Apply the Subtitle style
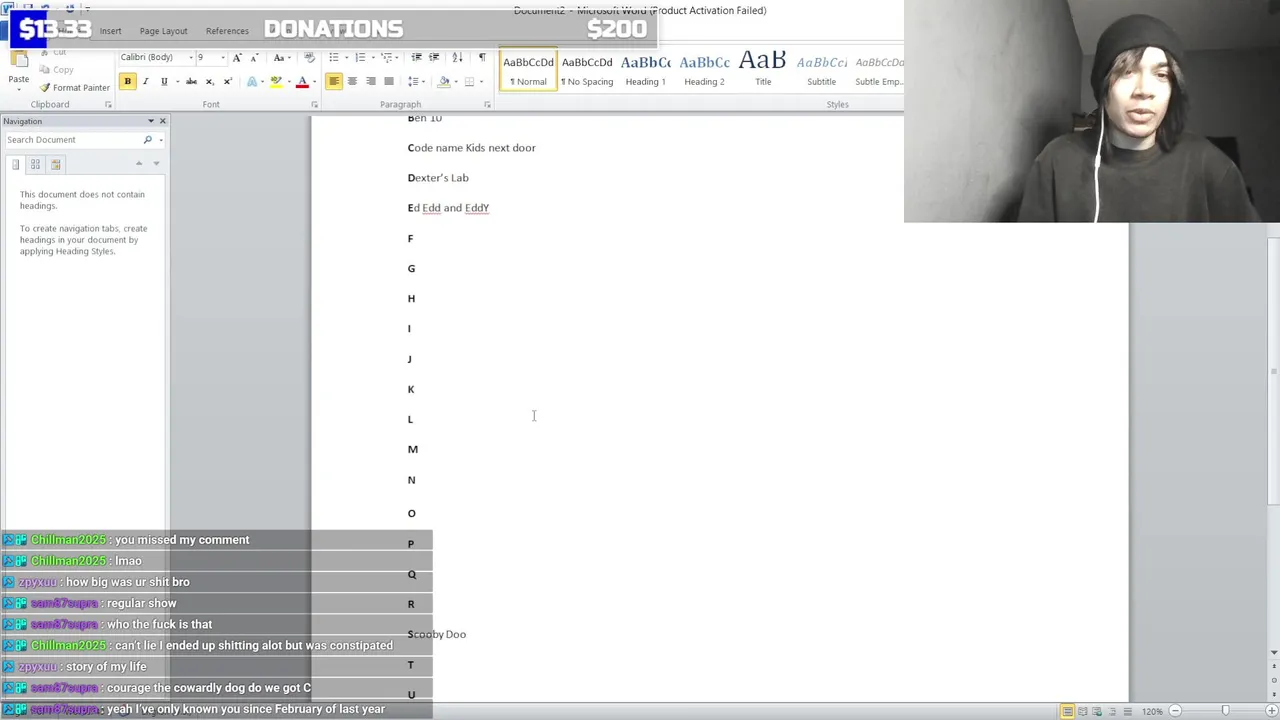The image size is (1280, 720). tap(821, 69)
